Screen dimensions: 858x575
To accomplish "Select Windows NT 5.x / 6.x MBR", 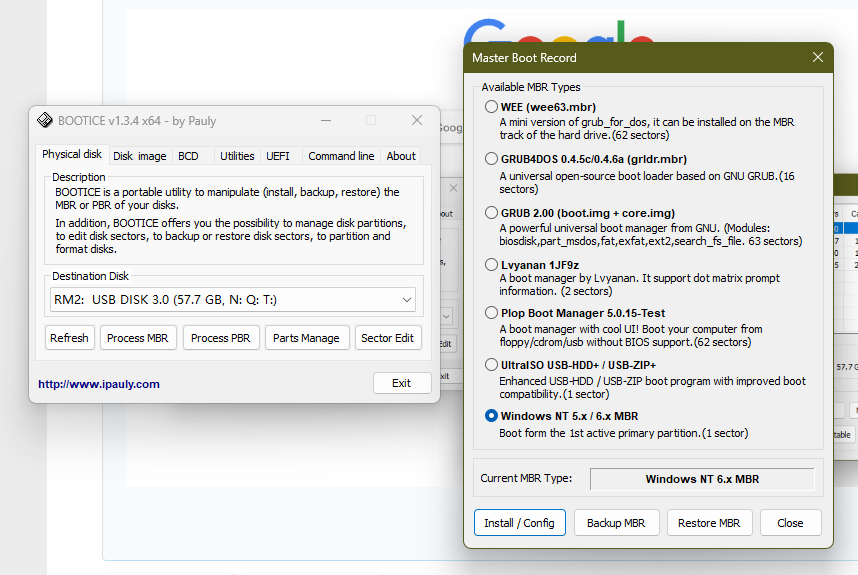I will (491, 416).
